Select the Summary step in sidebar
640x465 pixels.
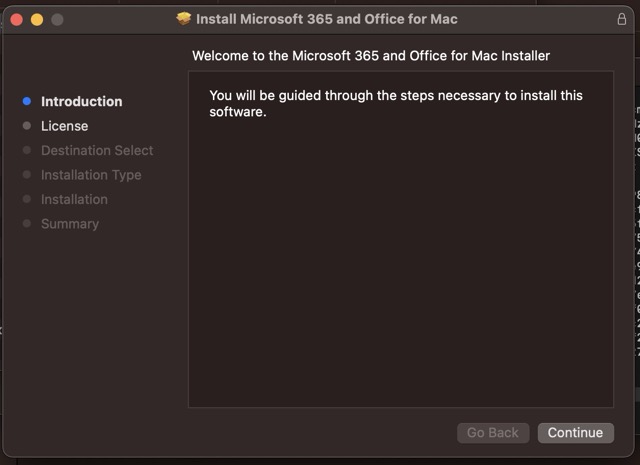click(70, 224)
